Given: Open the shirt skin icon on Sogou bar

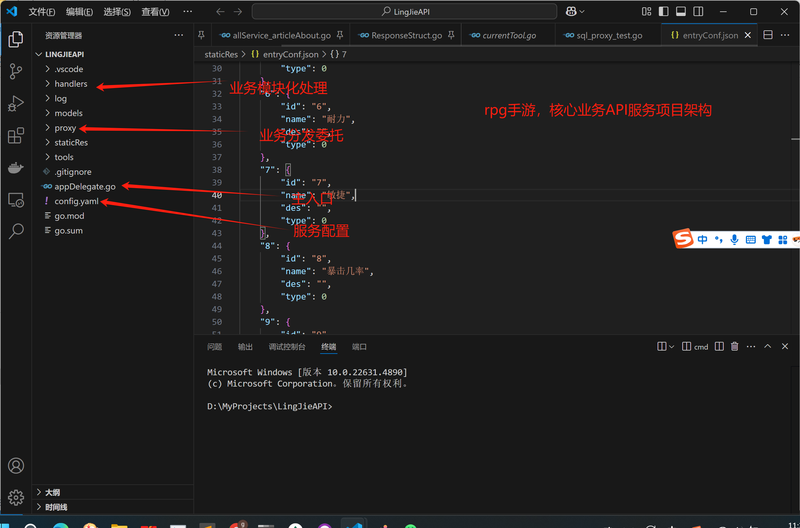Looking at the screenshot, I should tap(766, 239).
